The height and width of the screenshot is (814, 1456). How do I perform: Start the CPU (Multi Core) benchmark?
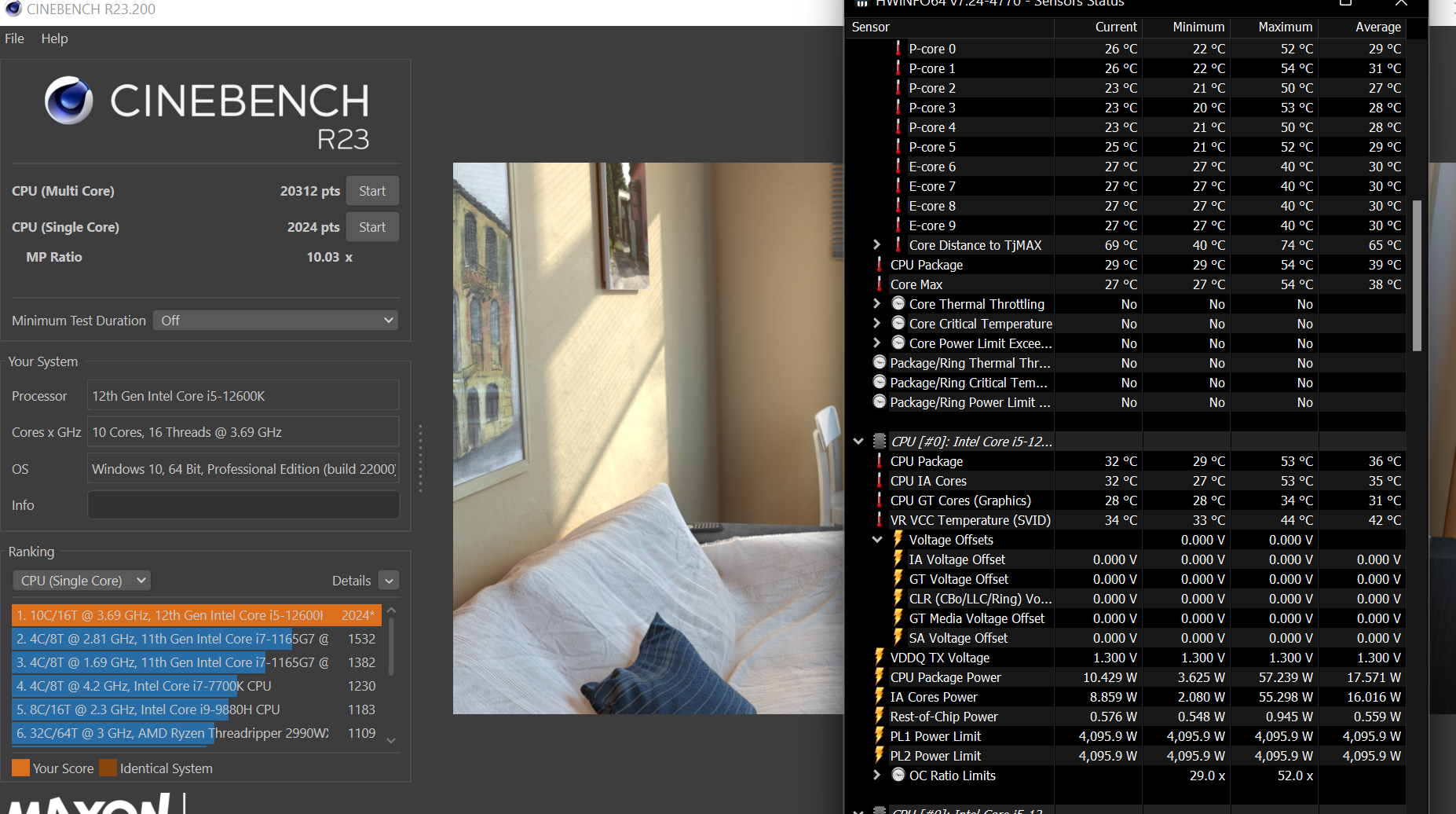372,191
